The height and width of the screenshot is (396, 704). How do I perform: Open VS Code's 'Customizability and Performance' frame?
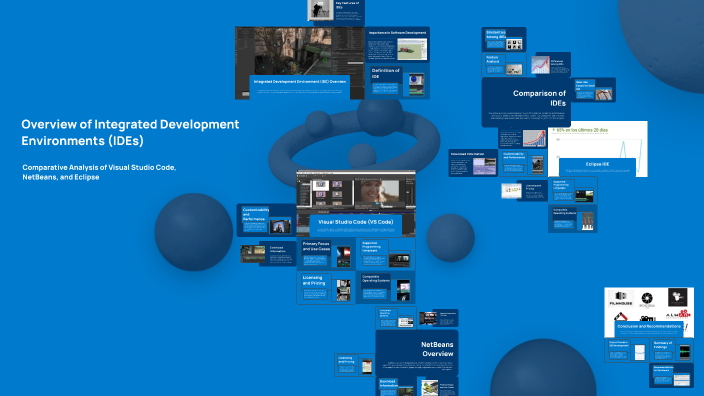click(x=266, y=220)
